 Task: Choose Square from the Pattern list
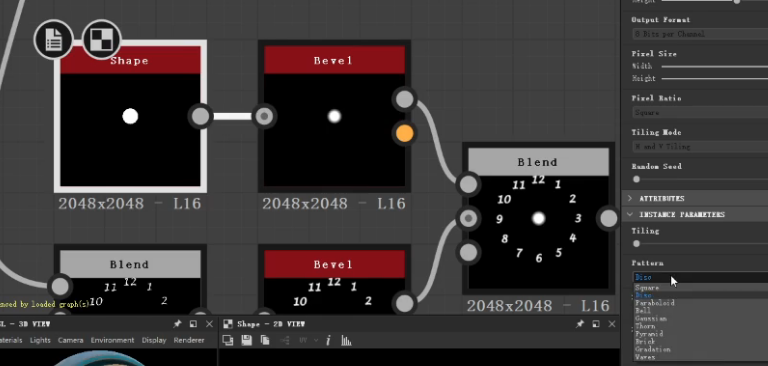point(700,288)
